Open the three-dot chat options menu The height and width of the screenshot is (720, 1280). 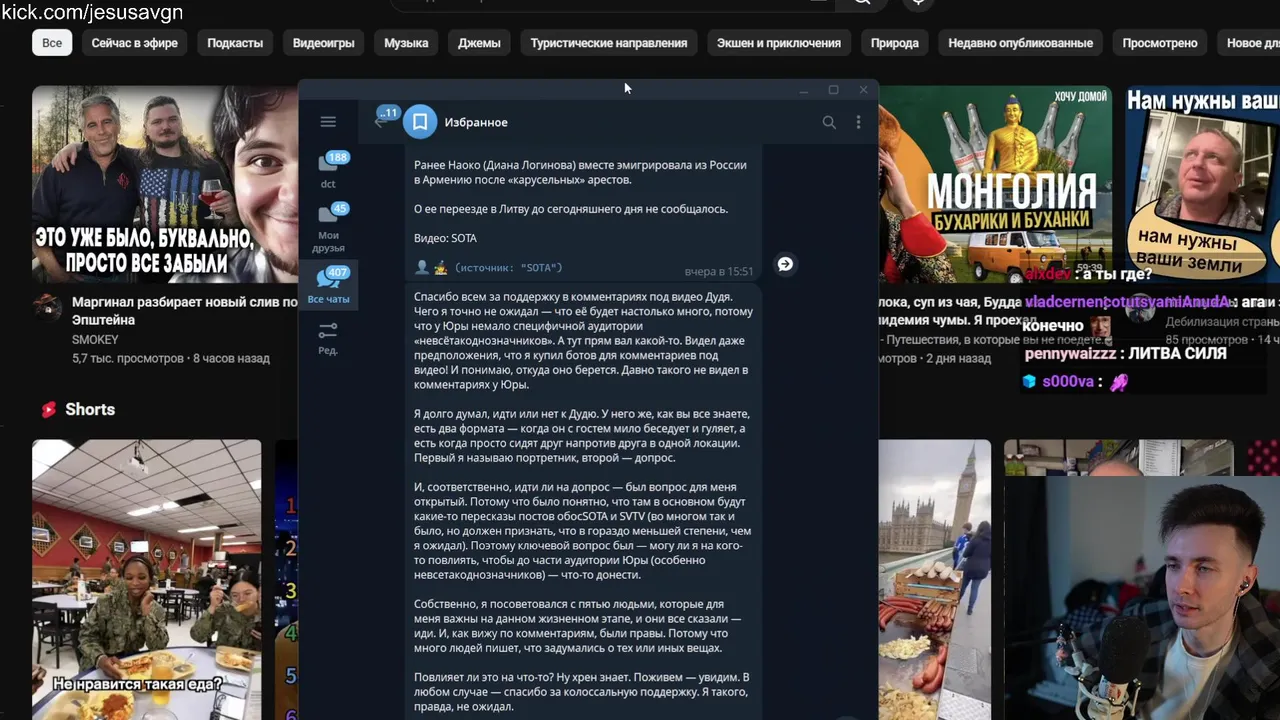tap(858, 122)
